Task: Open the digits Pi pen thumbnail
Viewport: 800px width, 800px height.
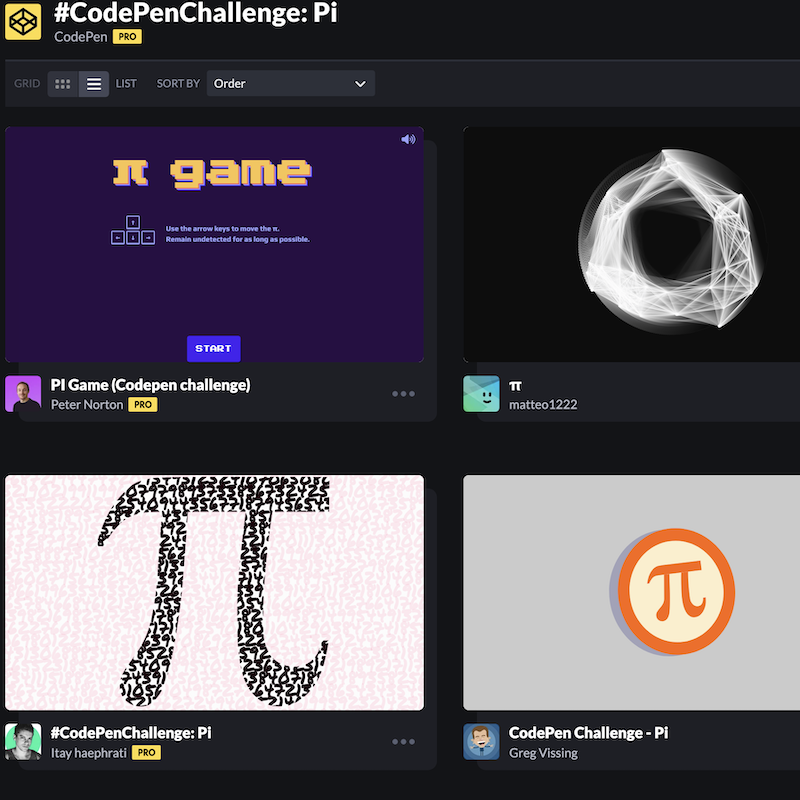Action: pos(214,592)
